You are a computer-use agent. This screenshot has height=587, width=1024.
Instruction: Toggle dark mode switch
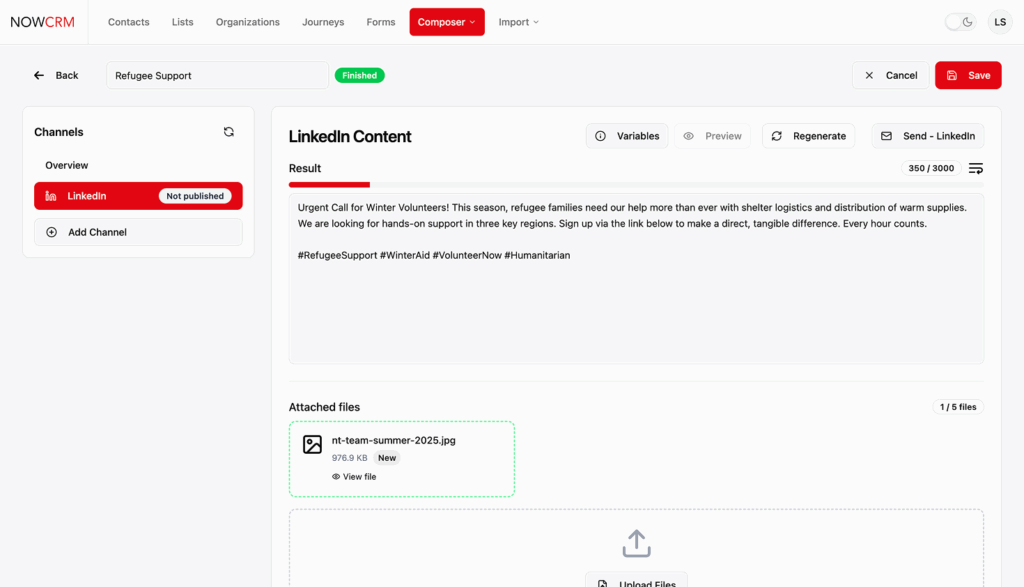pos(960,22)
